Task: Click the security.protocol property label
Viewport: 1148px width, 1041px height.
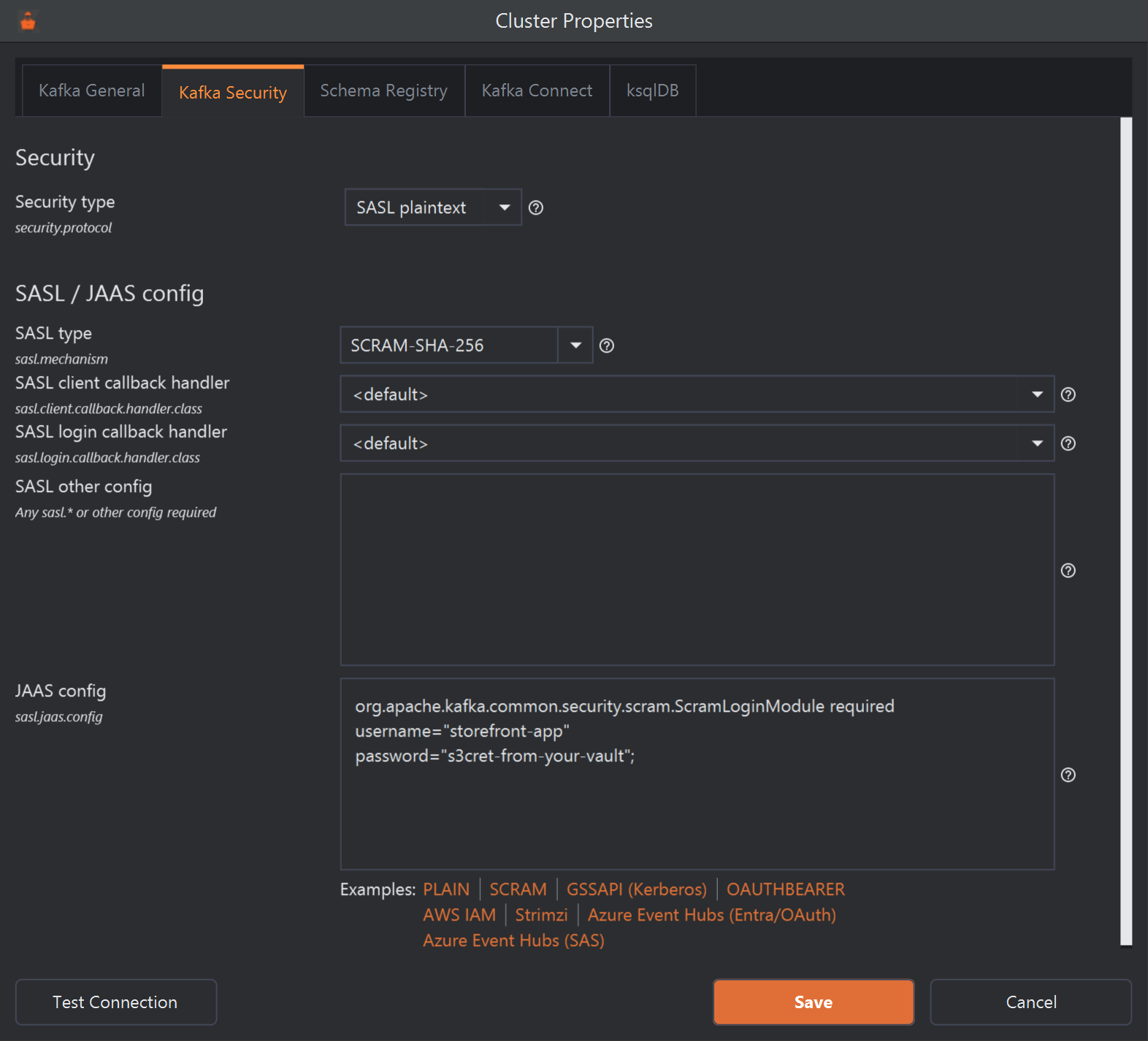Action: [64, 228]
